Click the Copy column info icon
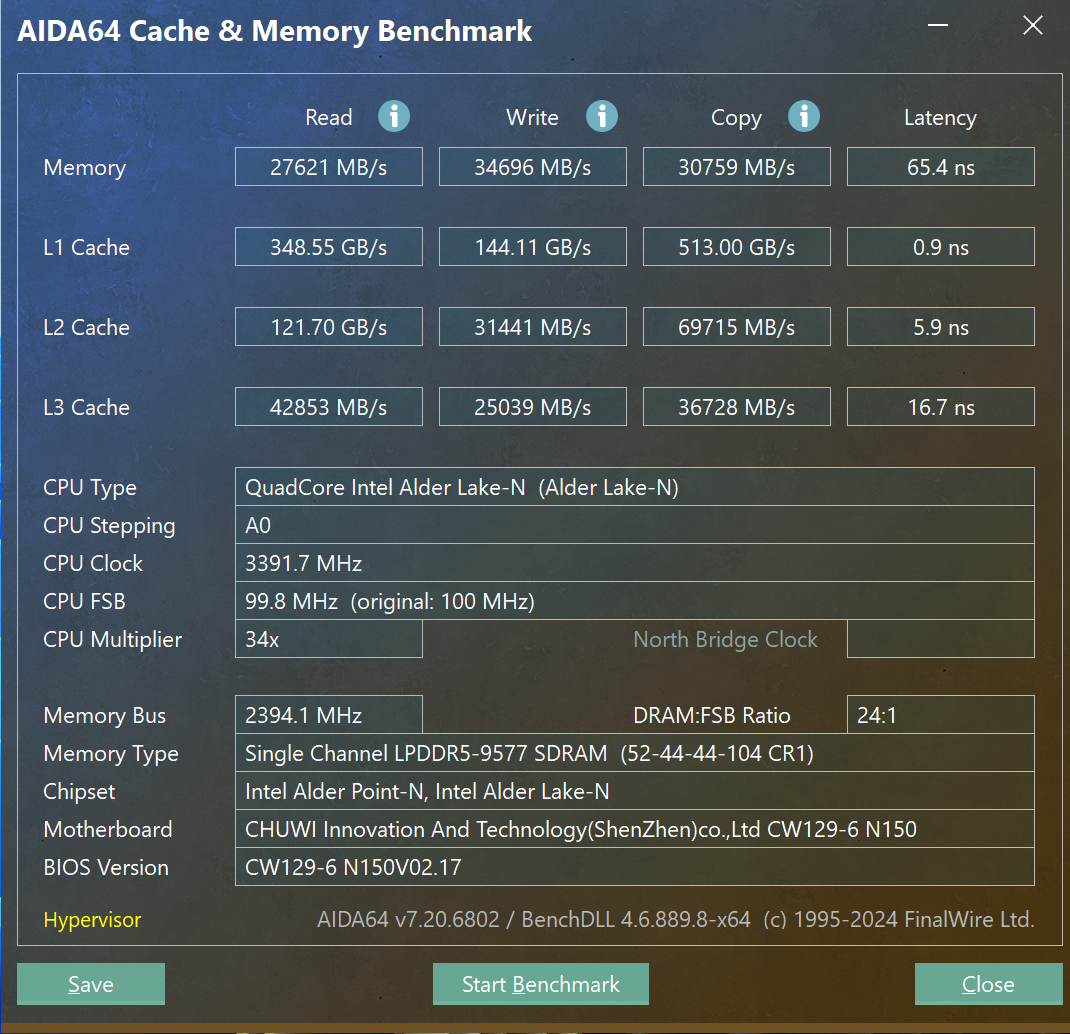1070x1034 pixels. tap(803, 116)
